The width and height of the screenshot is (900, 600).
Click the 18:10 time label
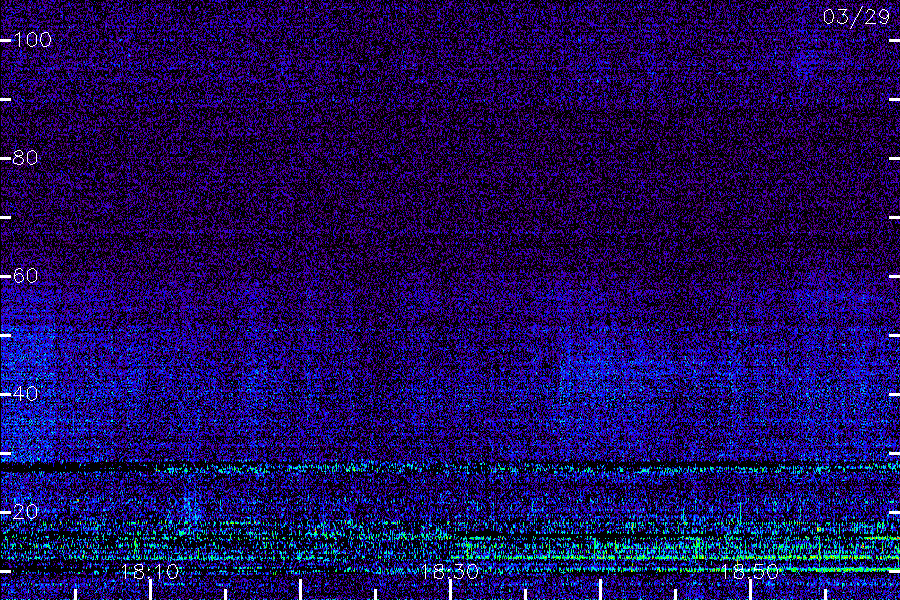(x=150, y=571)
